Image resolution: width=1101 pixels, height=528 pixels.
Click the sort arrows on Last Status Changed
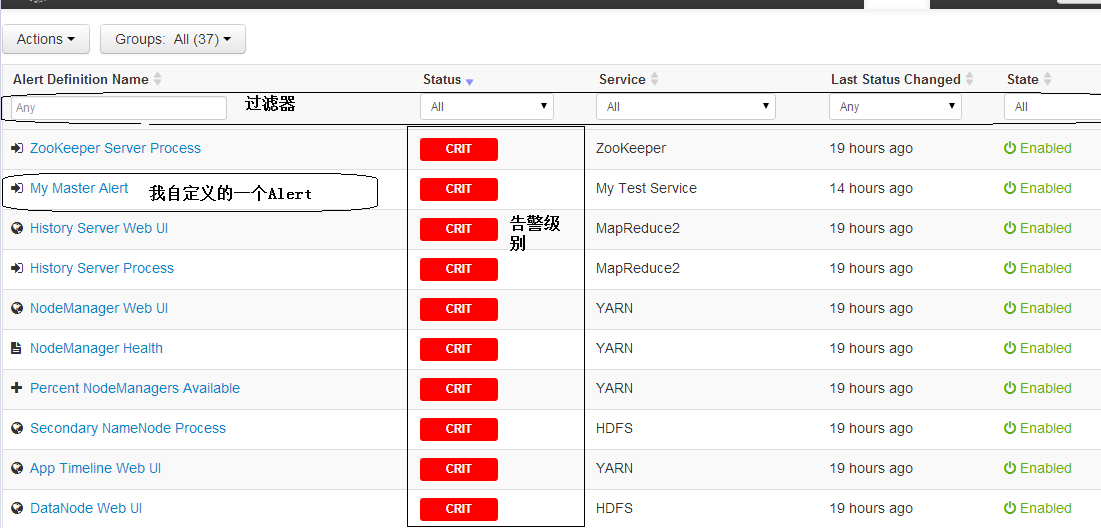(x=969, y=79)
